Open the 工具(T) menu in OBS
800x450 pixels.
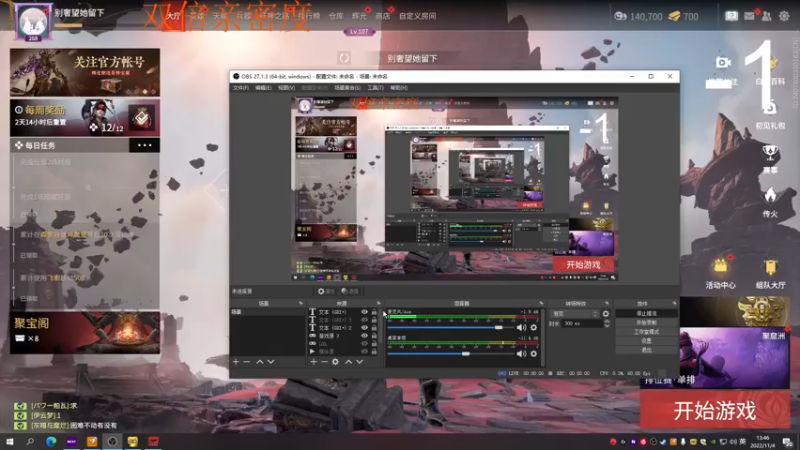click(376, 88)
